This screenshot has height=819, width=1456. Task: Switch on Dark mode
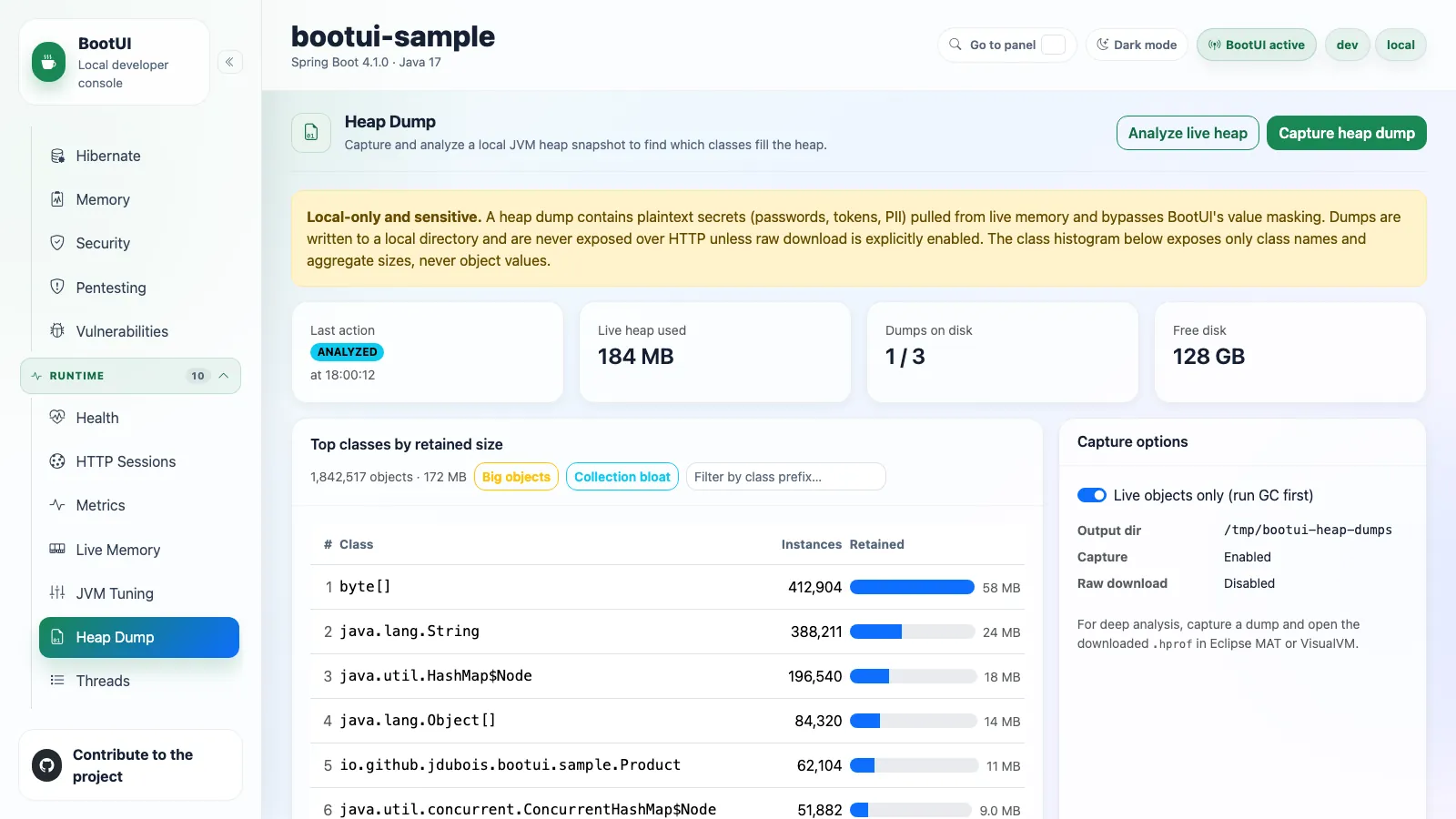pyautogui.click(x=1137, y=45)
